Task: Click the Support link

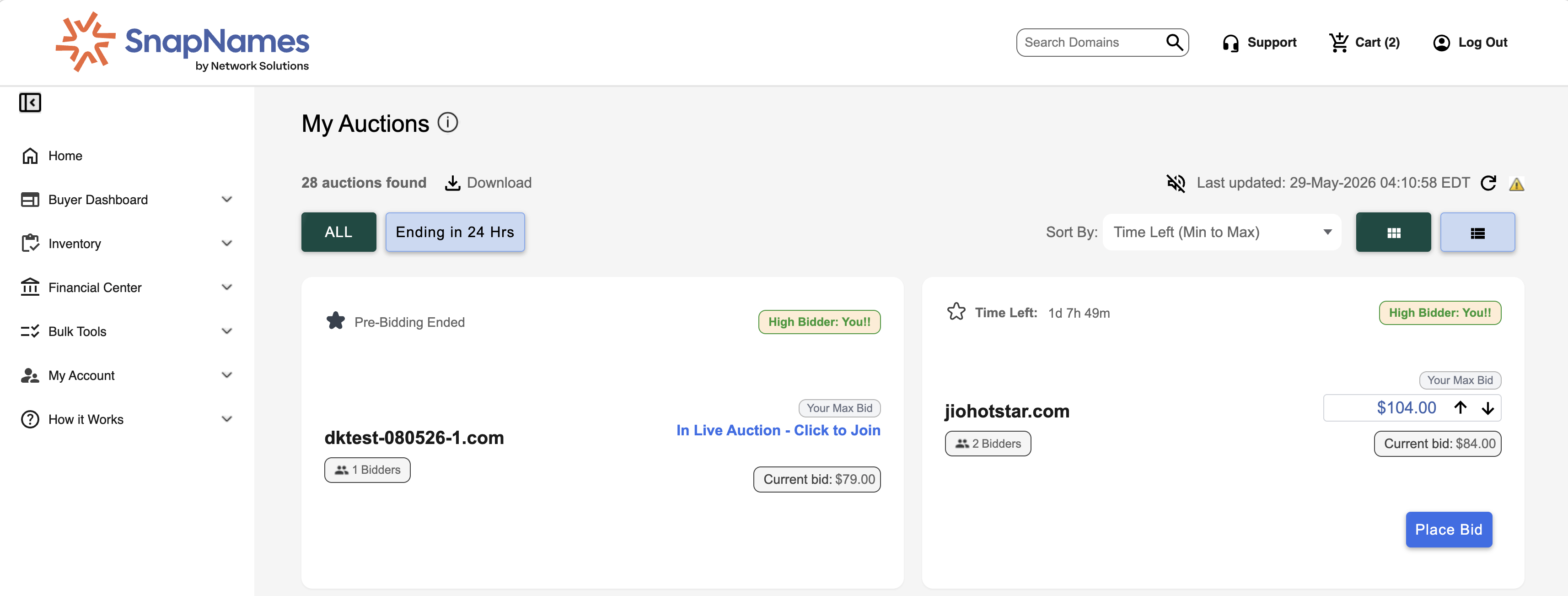Action: pos(1272,42)
